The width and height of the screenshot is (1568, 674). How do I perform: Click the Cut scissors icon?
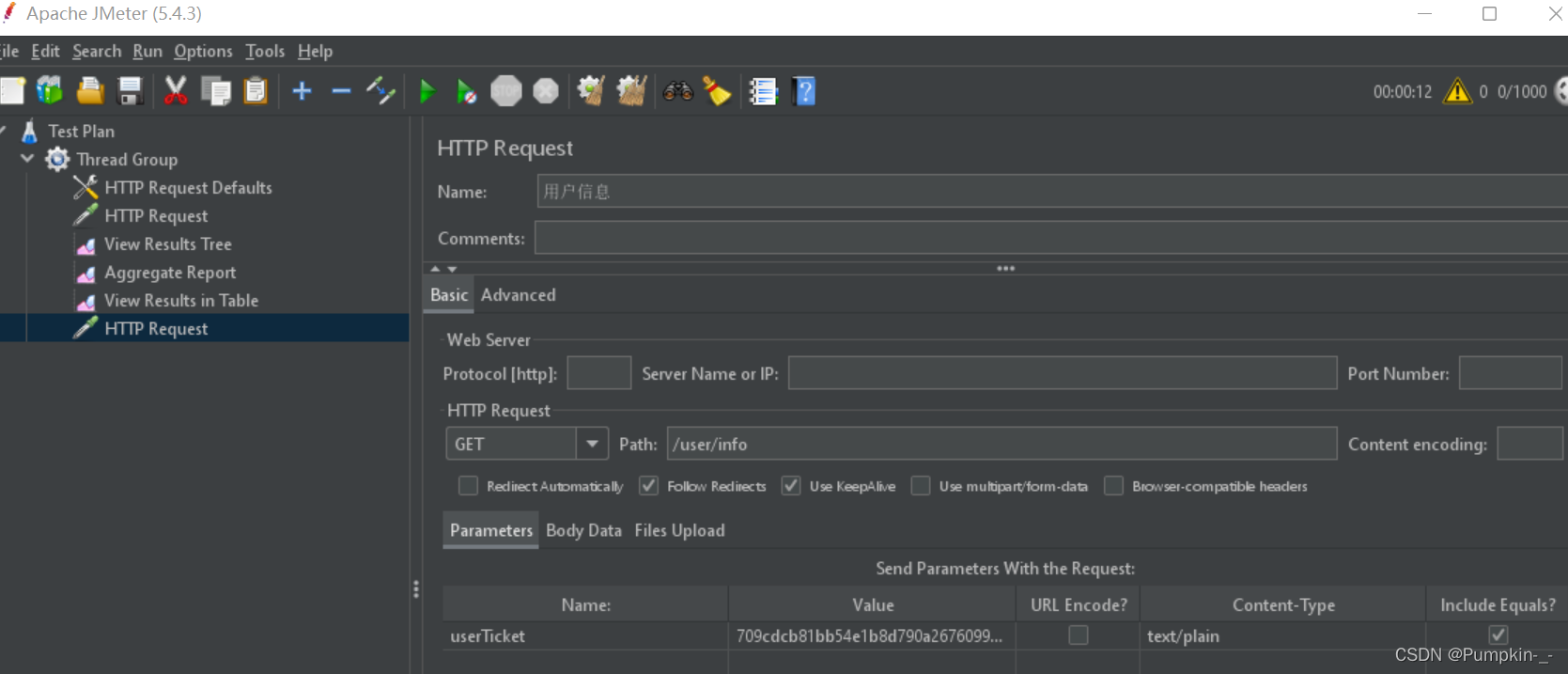tap(176, 91)
